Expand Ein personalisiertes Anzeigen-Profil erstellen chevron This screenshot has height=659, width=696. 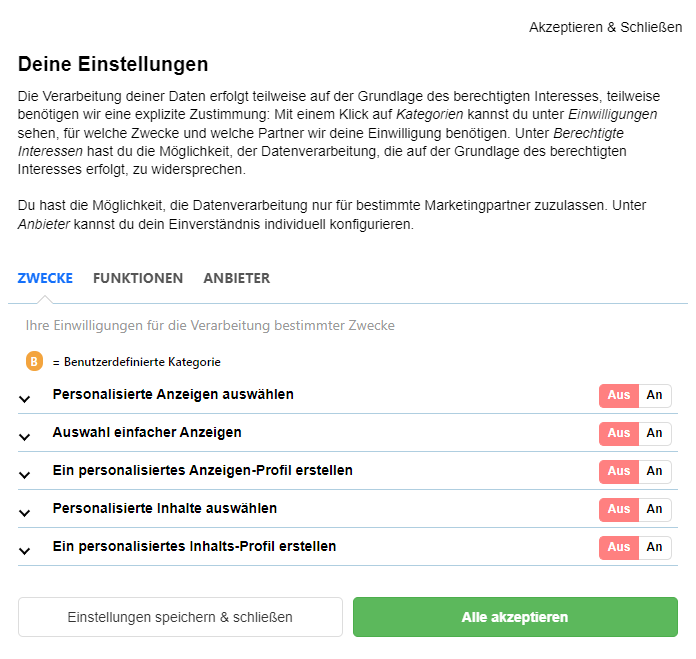(x=25, y=475)
